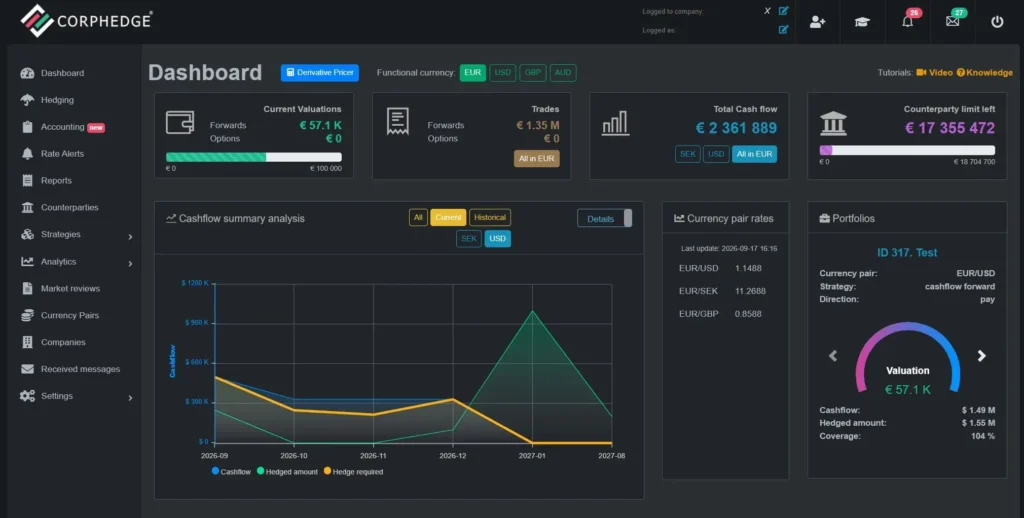Viewport: 1024px width, 518px height.
Task: Click the EUR/USD rate 1.1488
Action: (748, 268)
